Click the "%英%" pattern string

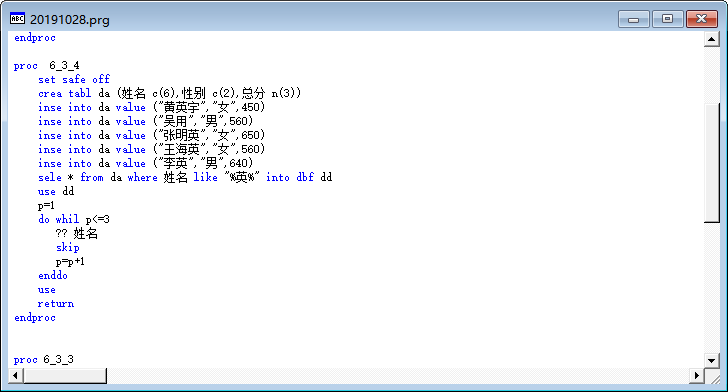tap(242, 177)
